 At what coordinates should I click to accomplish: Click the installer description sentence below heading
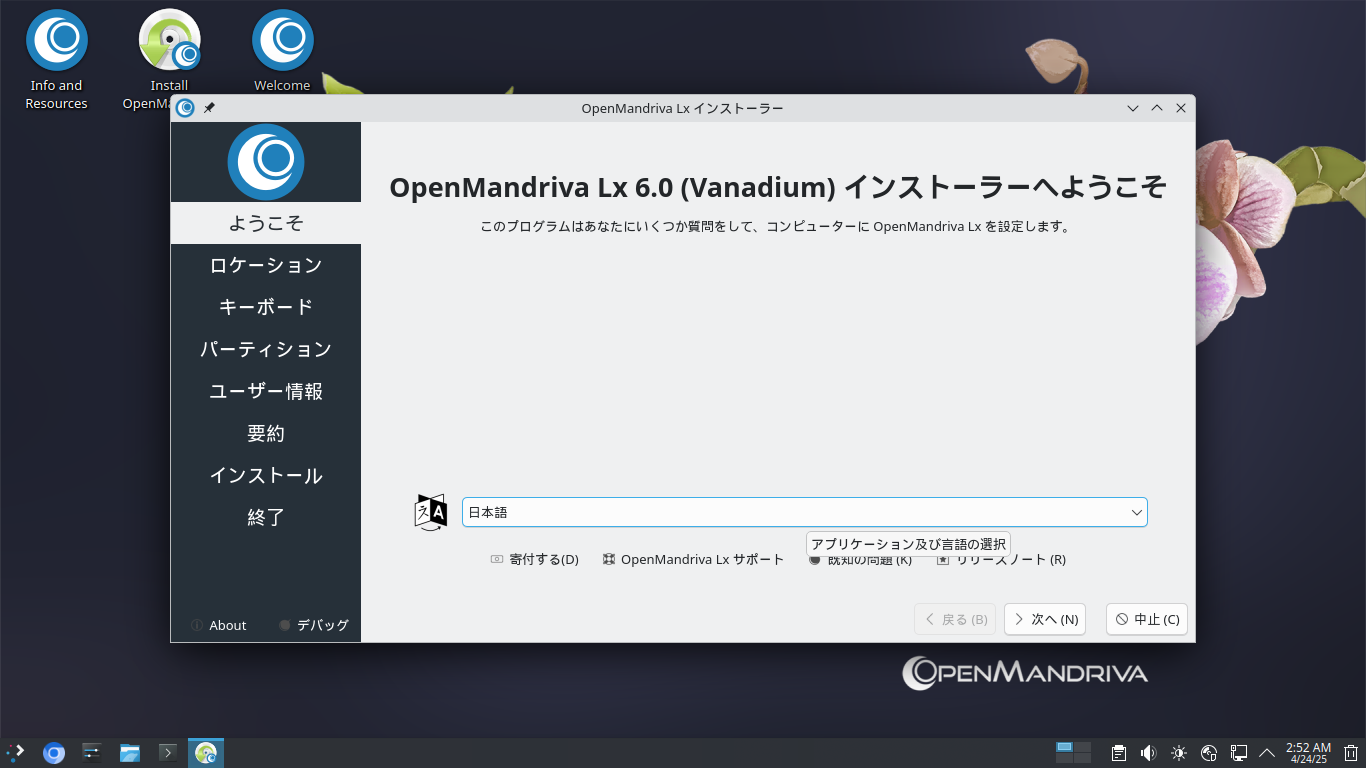[x=776, y=227]
